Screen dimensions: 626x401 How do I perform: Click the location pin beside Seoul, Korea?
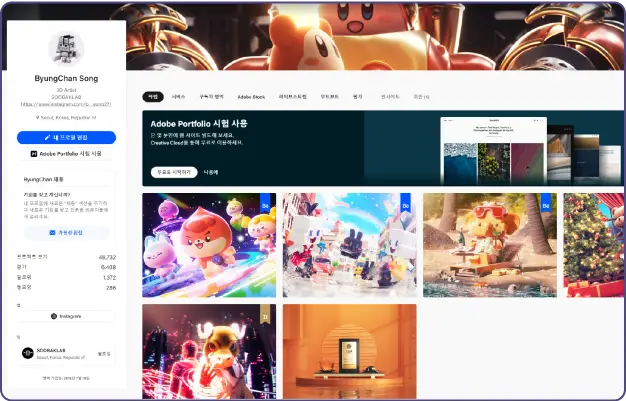pyautogui.click(x=38, y=118)
